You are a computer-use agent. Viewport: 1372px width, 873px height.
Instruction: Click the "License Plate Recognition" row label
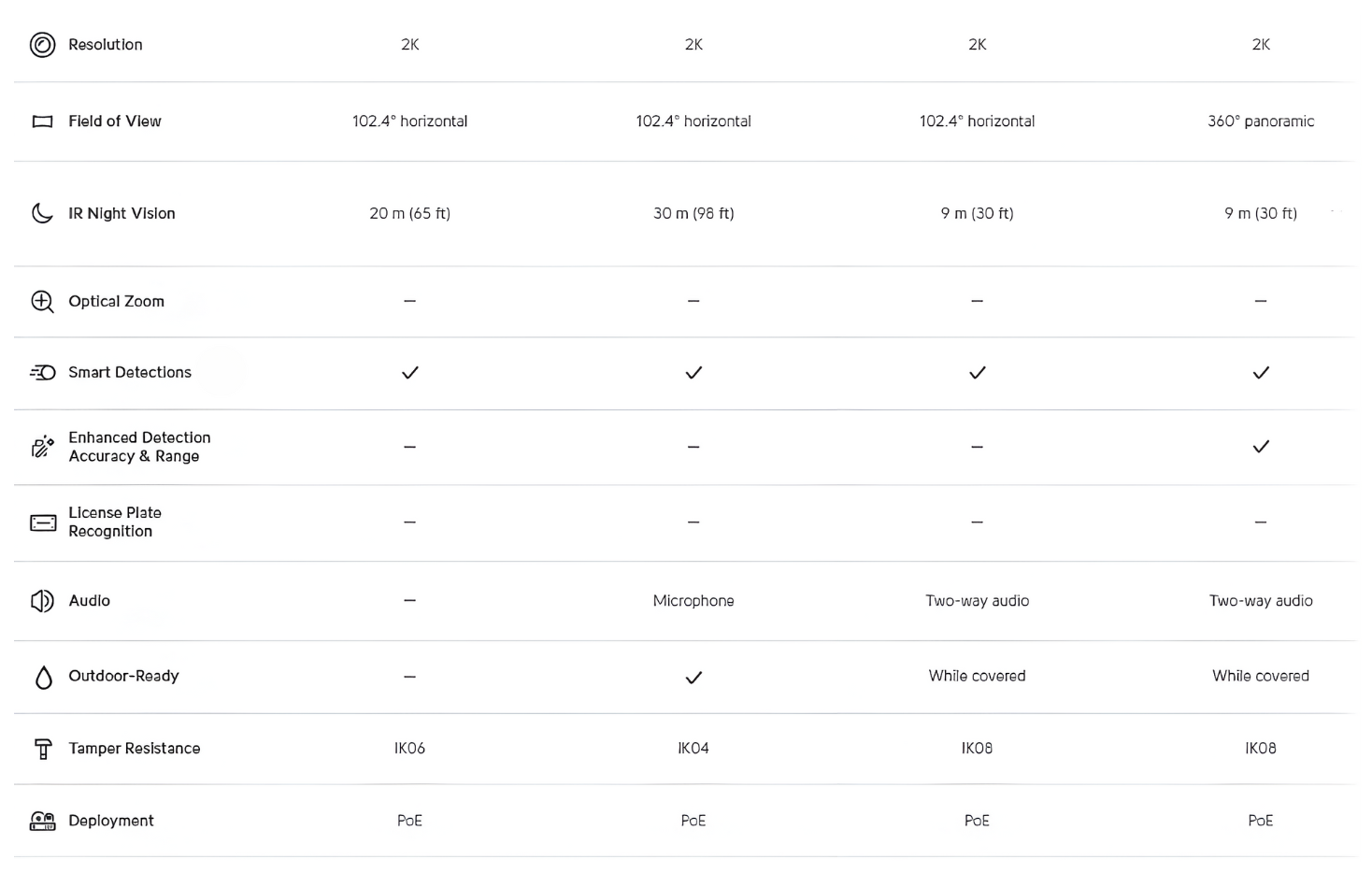(x=114, y=522)
